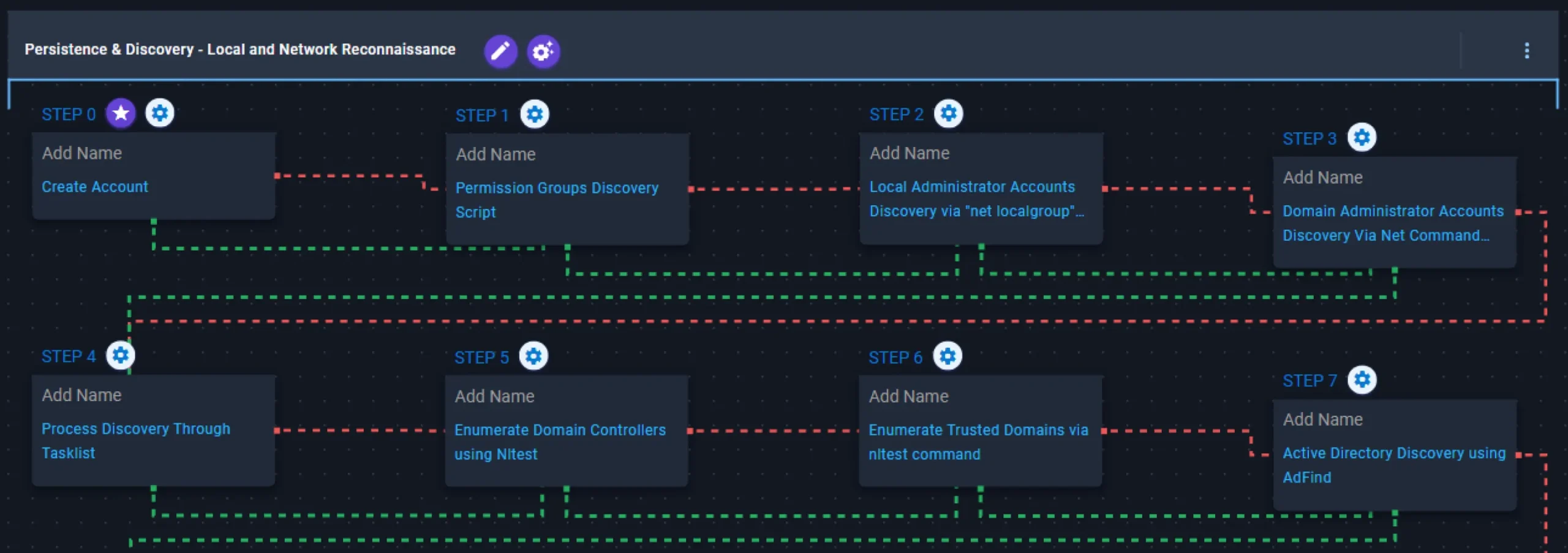Open the Step 7 gear settings
The height and width of the screenshot is (553, 1568).
(1362, 380)
